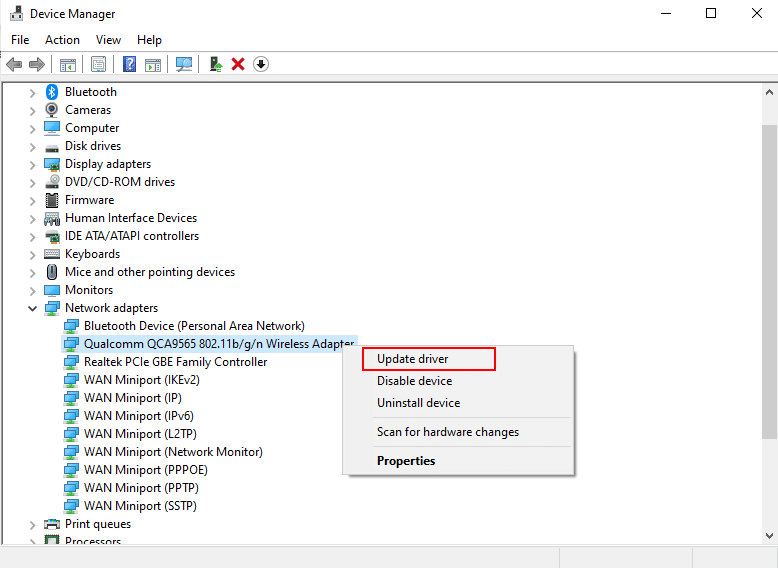
Task: Click the Bluetooth category icon
Action: [x=52, y=92]
